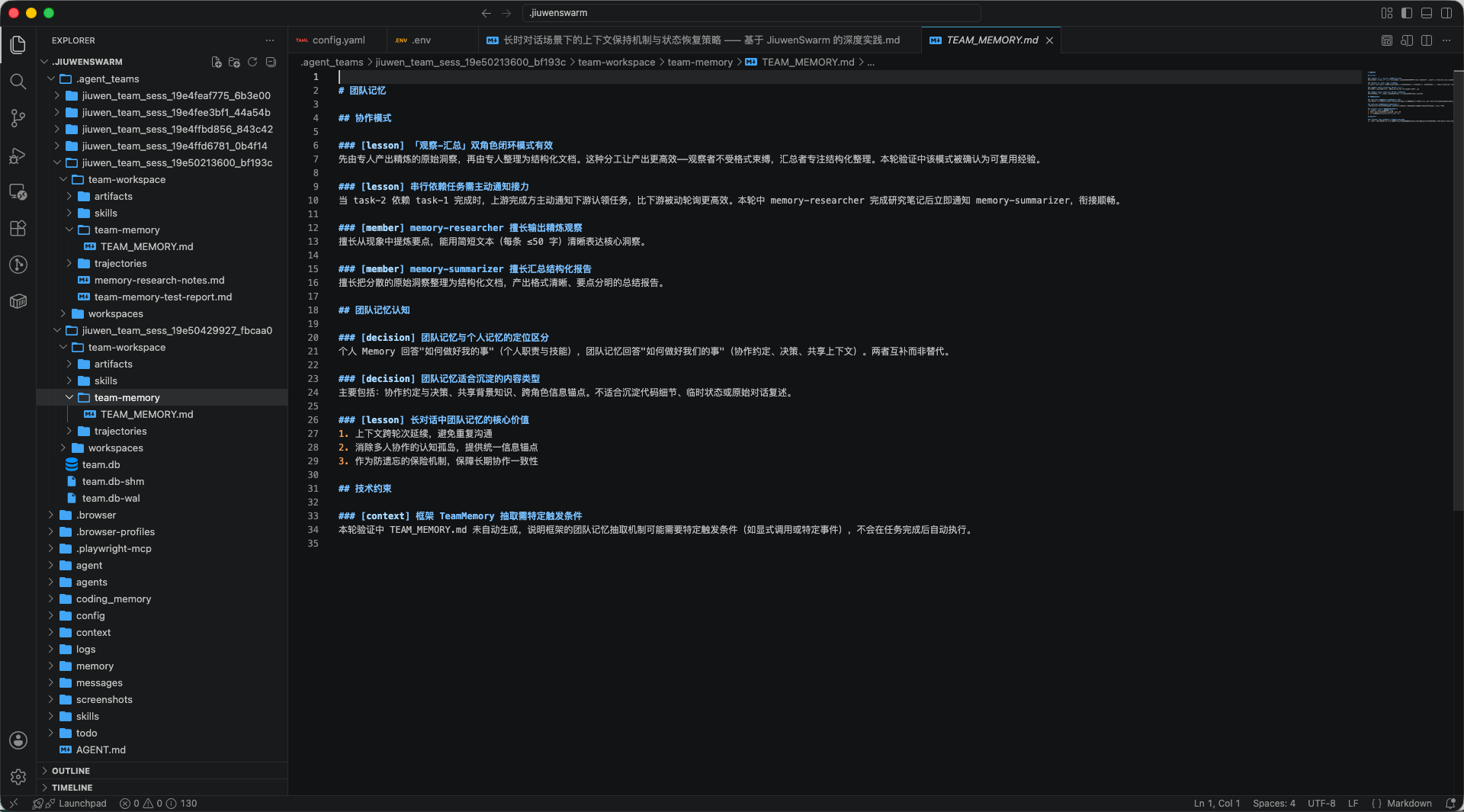Switch to config.yaml tab

click(336, 40)
